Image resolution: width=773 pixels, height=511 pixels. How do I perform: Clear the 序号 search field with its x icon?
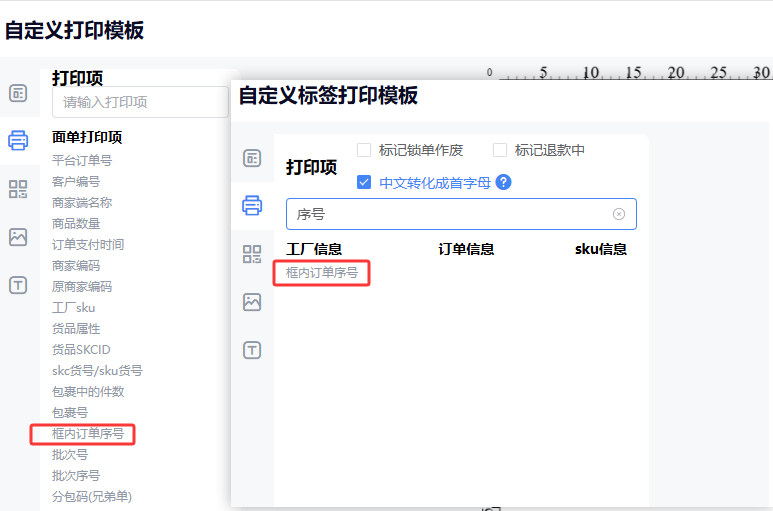click(619, 214)
